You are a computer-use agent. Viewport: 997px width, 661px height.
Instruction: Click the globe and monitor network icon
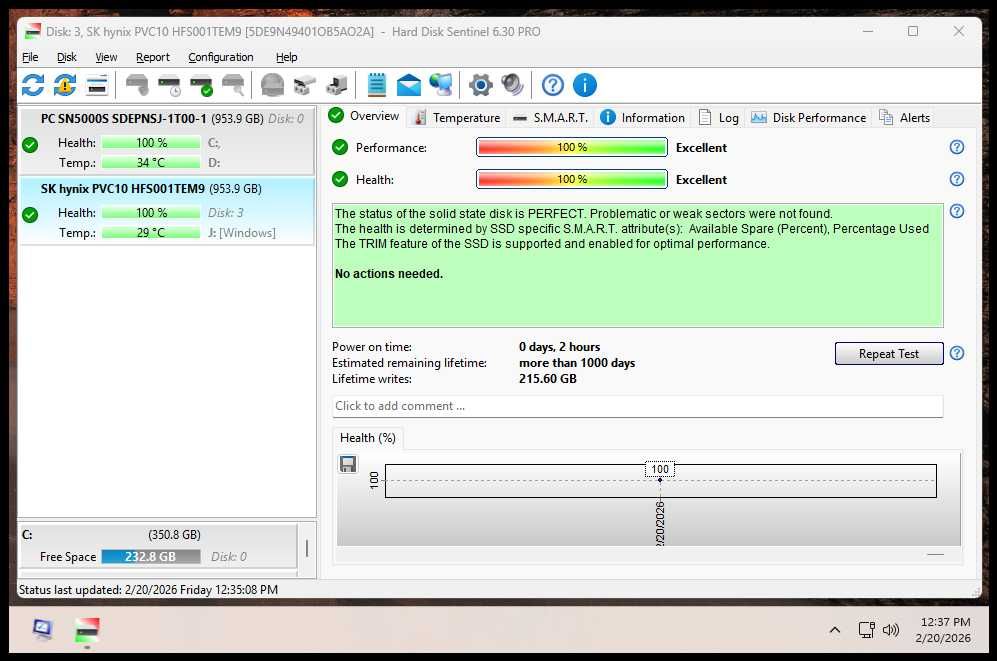click(x=441, y=85)
